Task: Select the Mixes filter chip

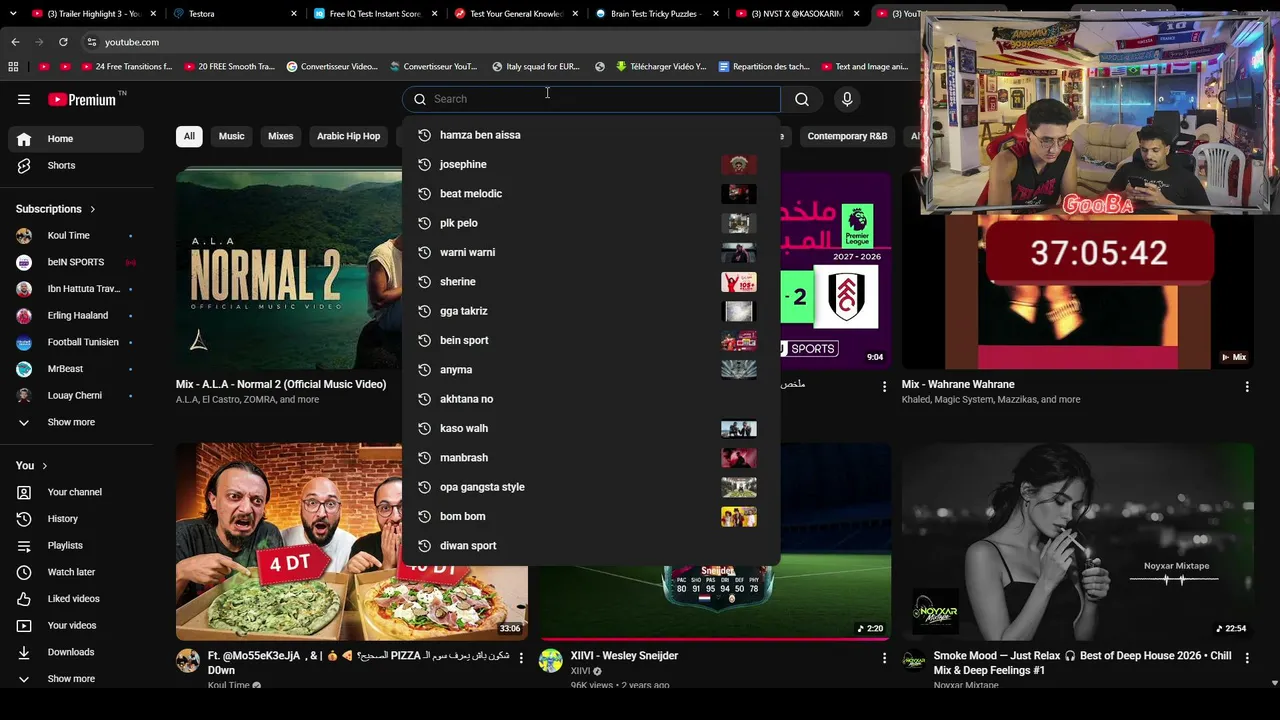Action: coord(281,136)
